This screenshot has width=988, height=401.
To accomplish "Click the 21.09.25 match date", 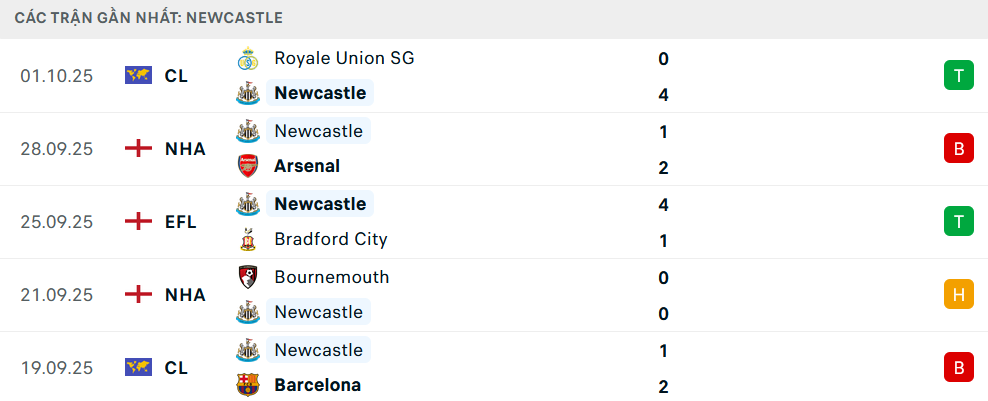I will [x=56, y=295].
